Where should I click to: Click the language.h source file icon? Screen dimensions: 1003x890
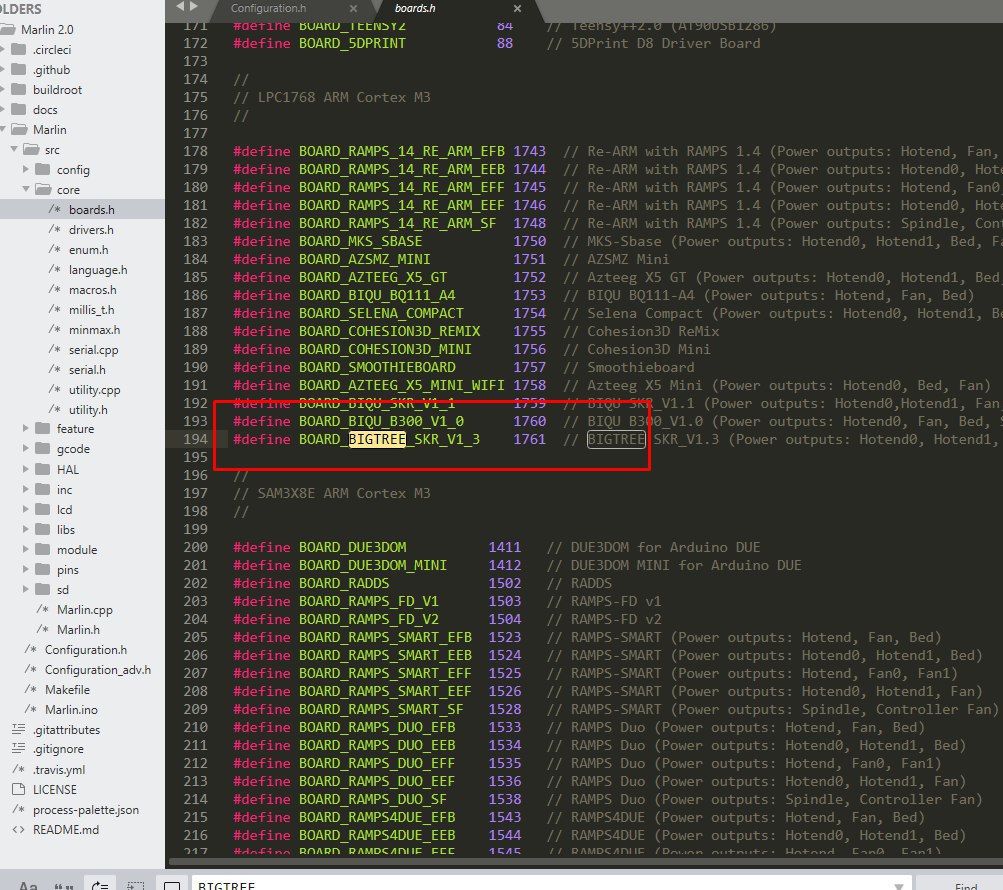point(55,269)
